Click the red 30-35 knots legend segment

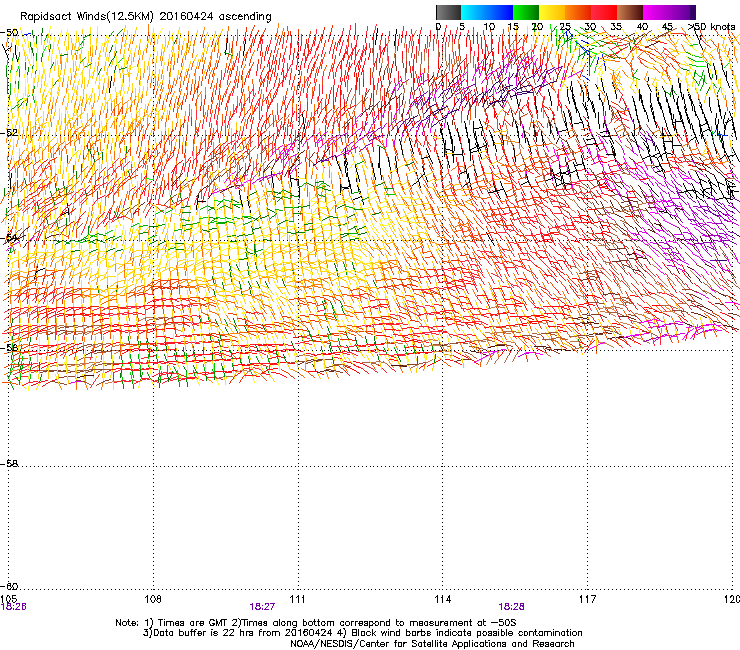tap(604, 12)
